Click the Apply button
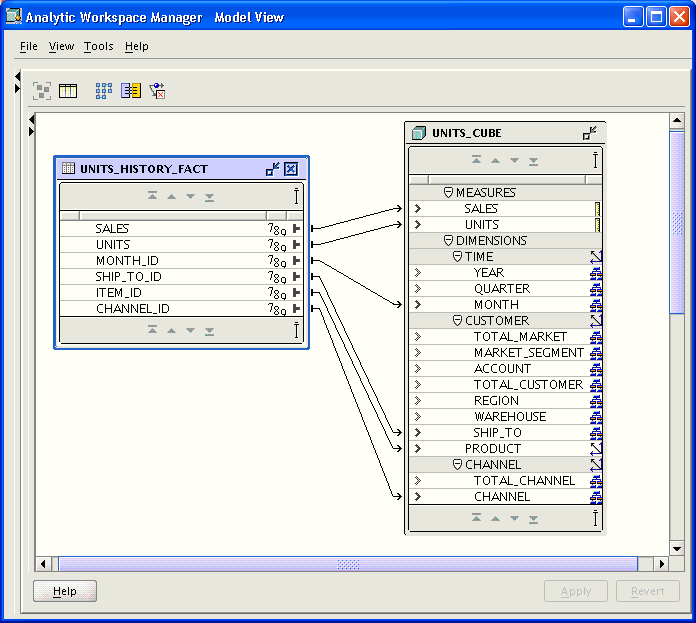Screen dimensions: 696x623 pos(576,591)
